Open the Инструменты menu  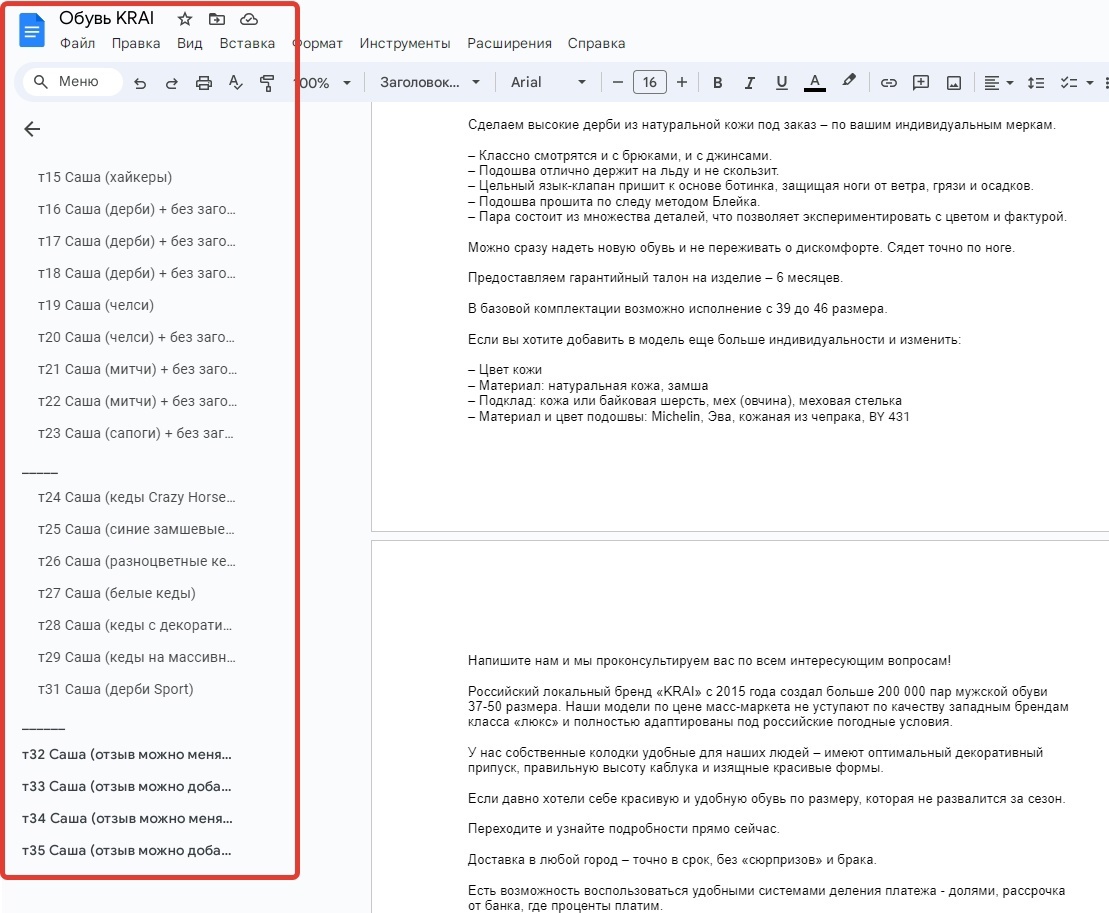point(405,43)
